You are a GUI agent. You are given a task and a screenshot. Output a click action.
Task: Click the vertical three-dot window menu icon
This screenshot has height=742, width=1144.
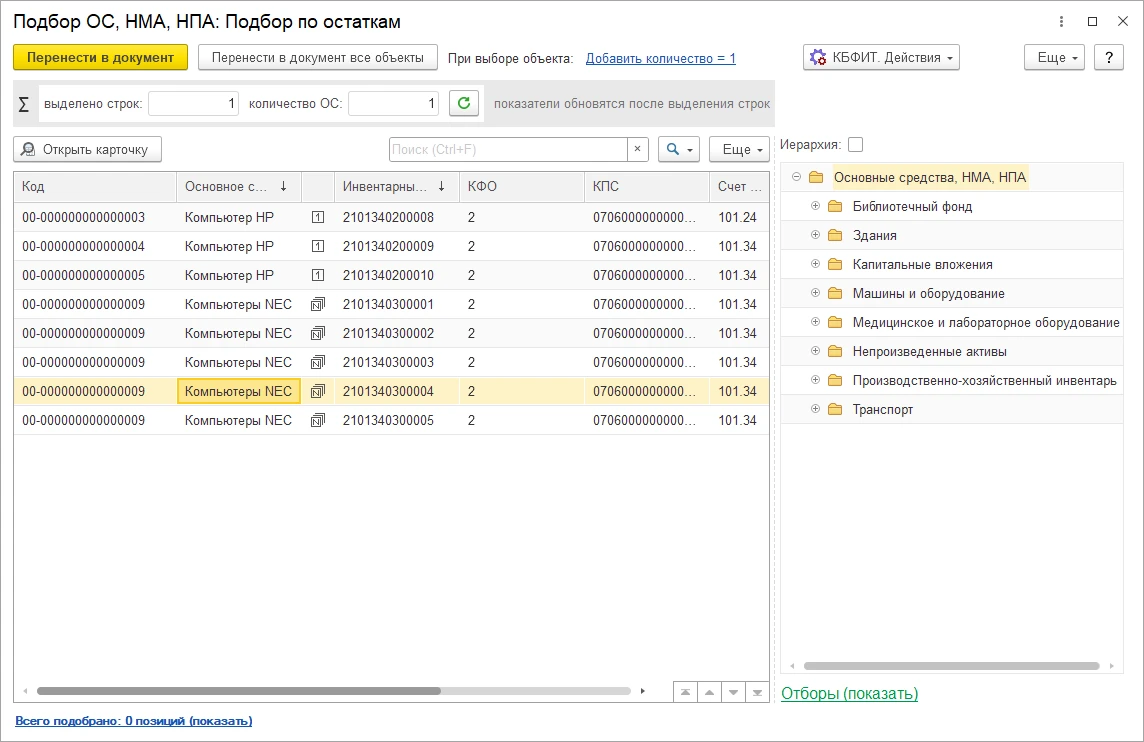coord(1062,22)
